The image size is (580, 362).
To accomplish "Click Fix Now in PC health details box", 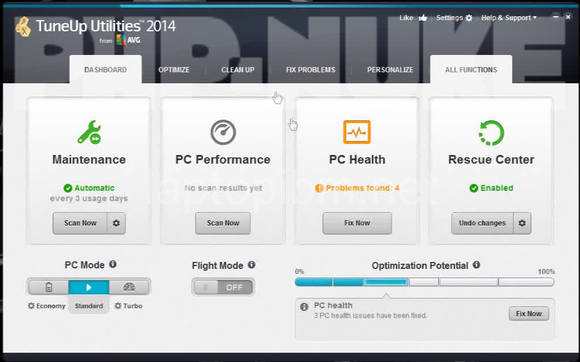I will pos(529,314).
